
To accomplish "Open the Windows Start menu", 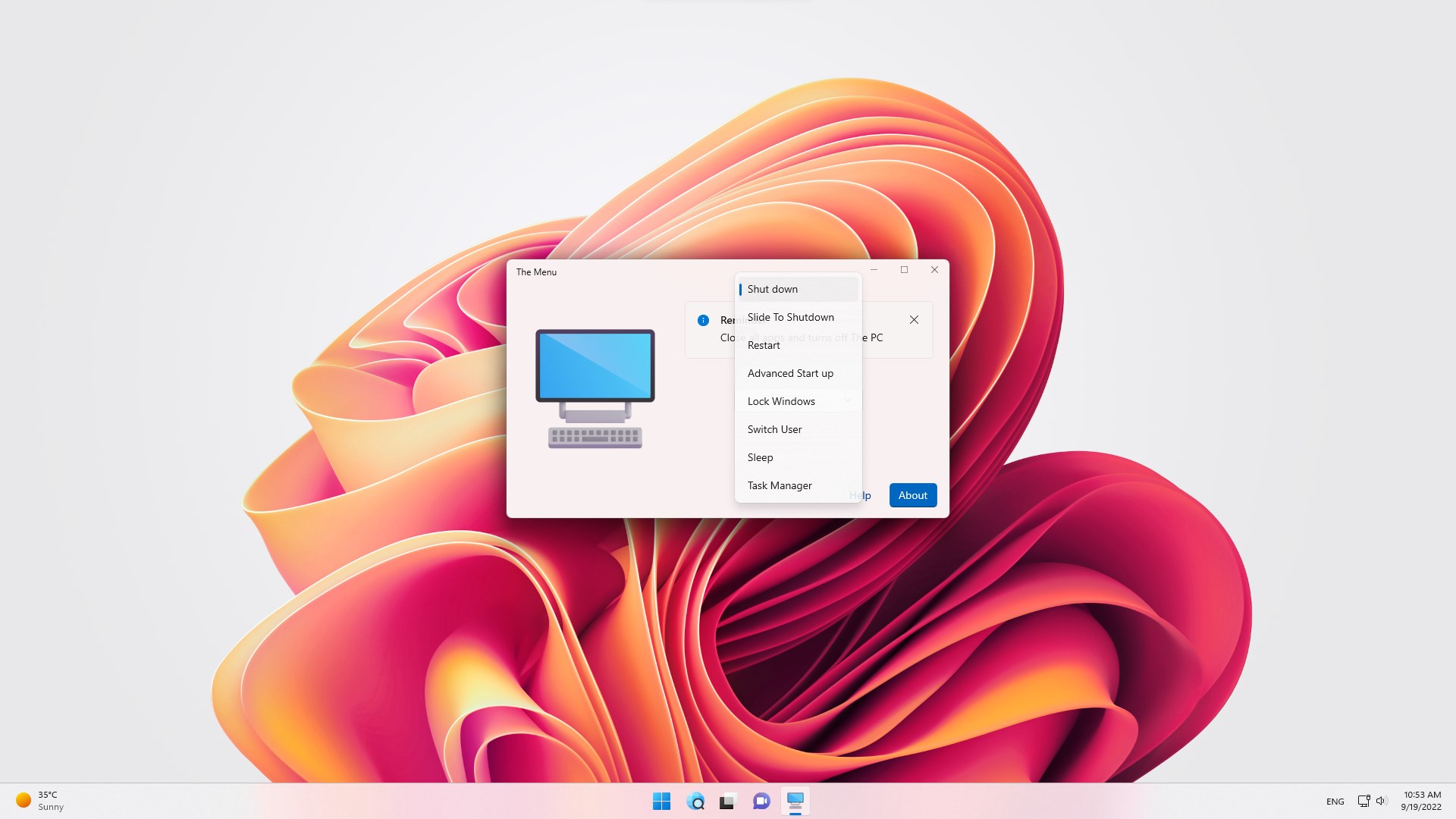I will [x=661, y=801].
